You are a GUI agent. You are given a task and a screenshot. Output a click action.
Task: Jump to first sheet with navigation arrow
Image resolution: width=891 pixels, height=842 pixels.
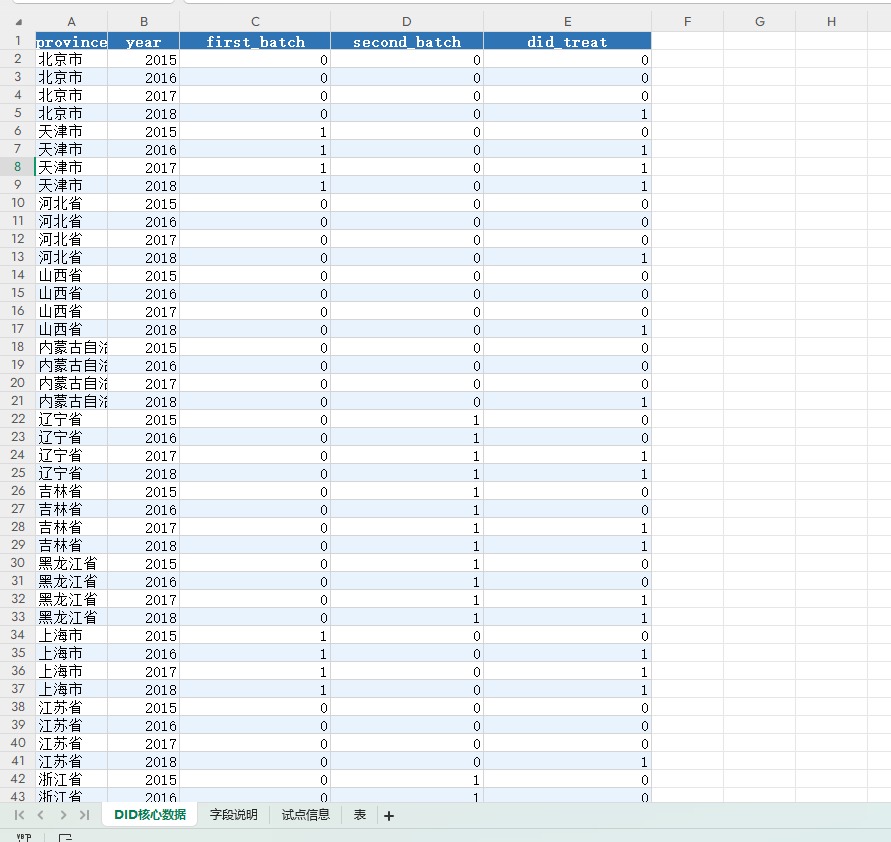tap(19, 815)
